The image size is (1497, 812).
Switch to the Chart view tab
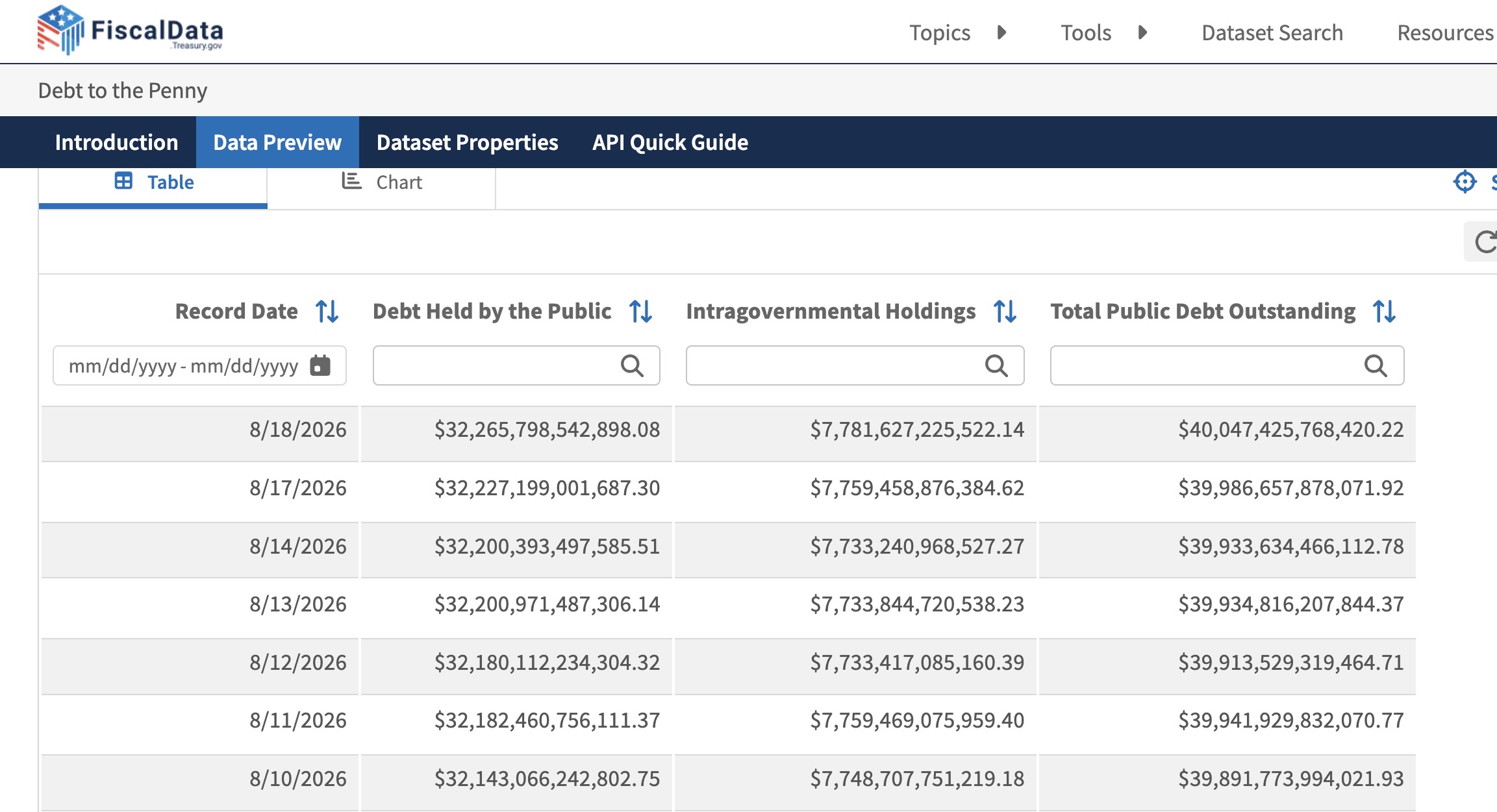click(x=381, y=182)
